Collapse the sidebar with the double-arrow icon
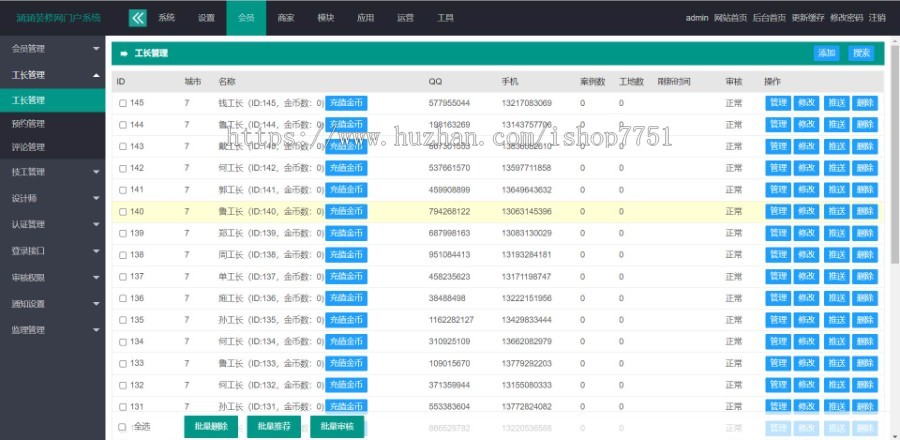The image size is (900, 440). pos(138,18)
